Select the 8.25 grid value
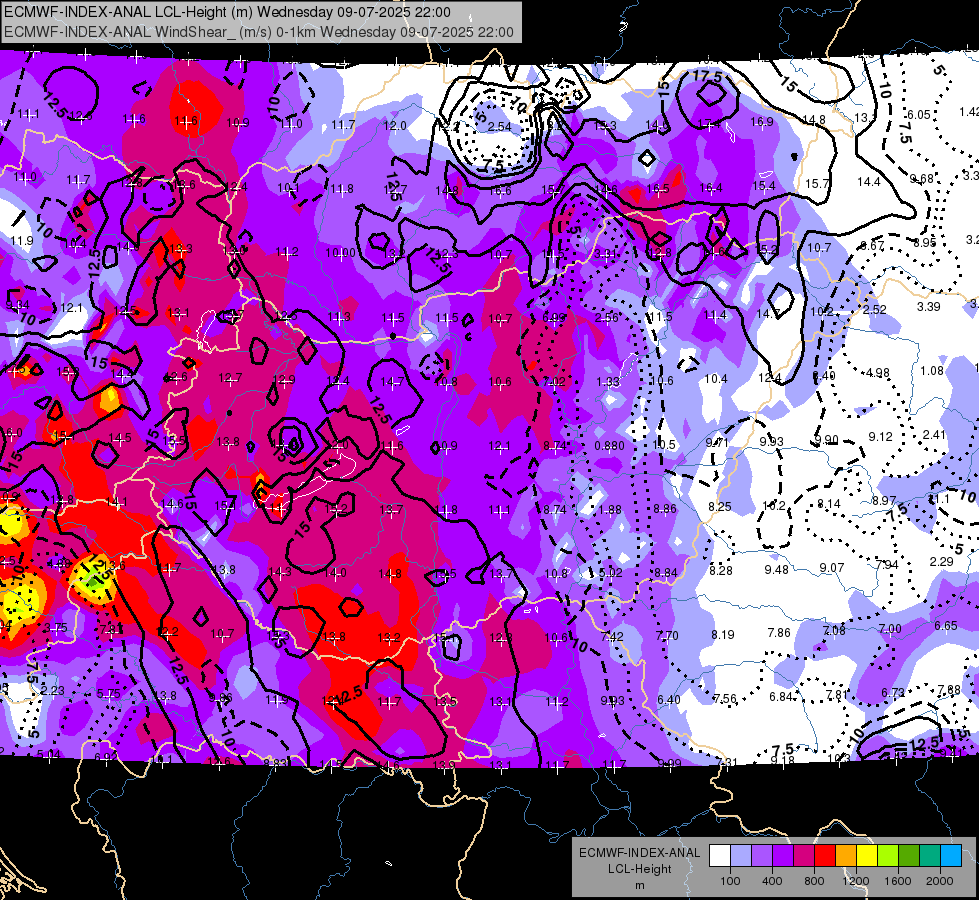The height and width of the screenshot is (900, 979). point(720,507)
